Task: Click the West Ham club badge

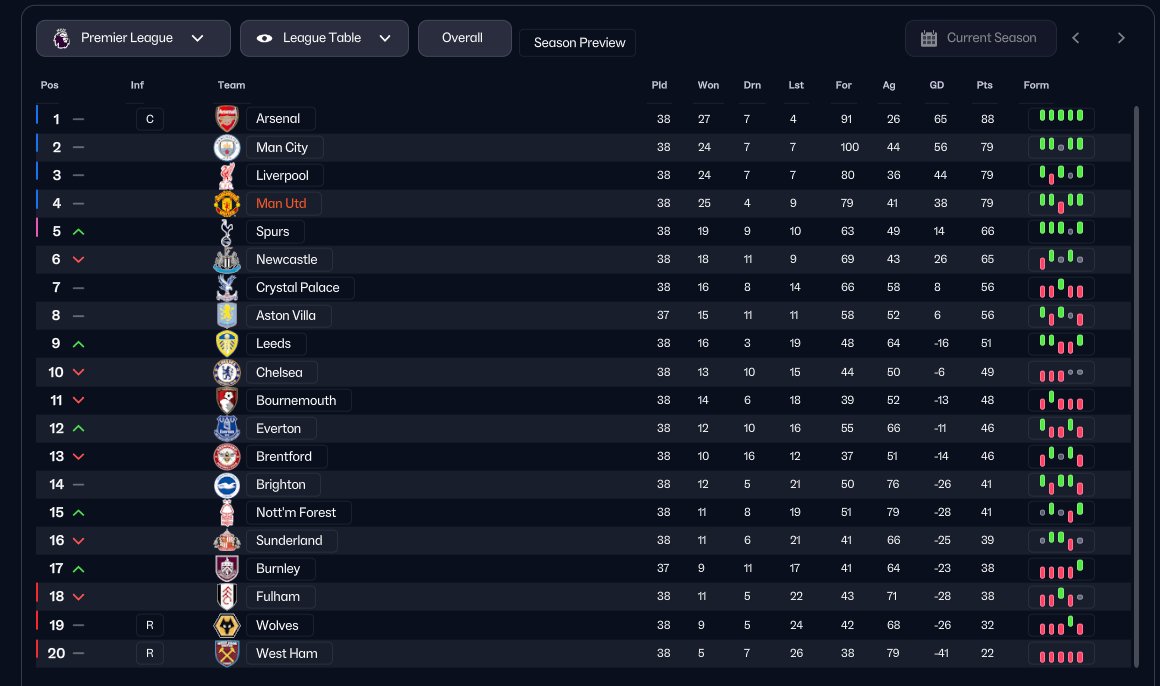Action: coord(227,653)
